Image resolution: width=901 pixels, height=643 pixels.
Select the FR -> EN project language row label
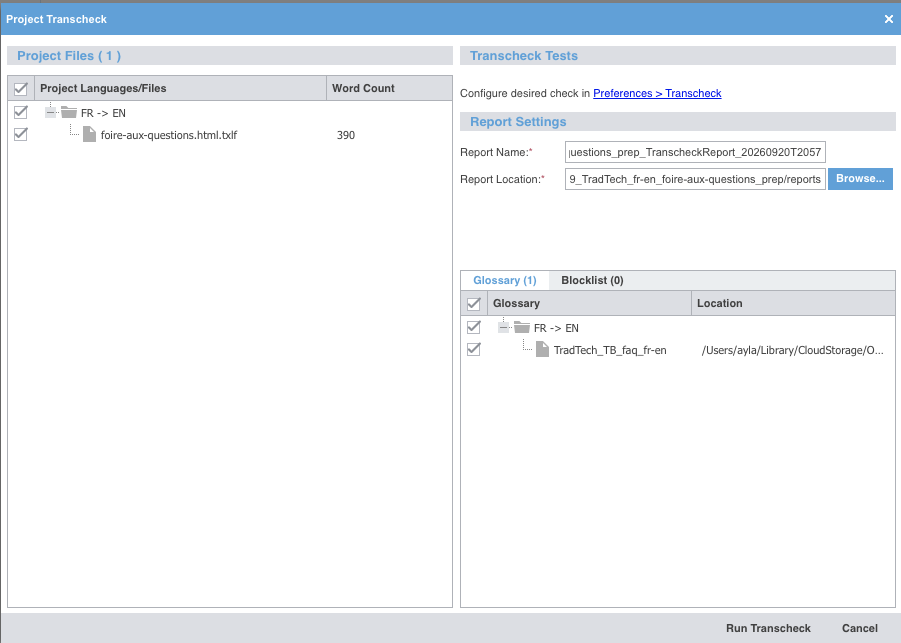coord(103,113)
